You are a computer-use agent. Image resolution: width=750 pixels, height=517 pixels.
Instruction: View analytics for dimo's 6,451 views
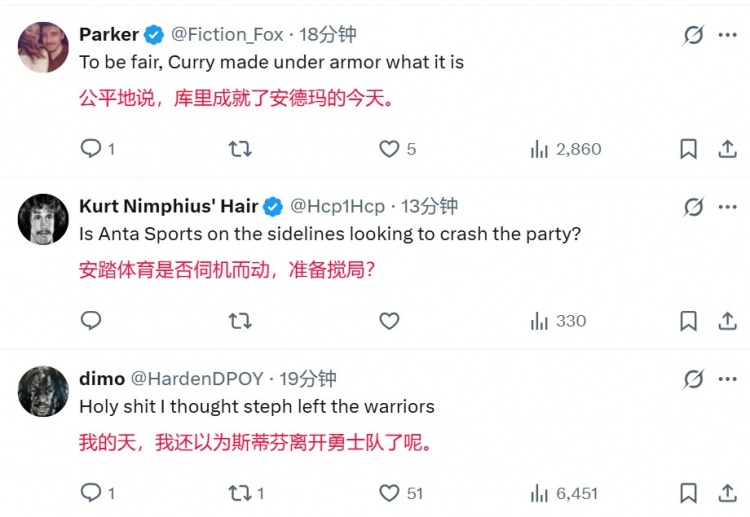[540, 493]
